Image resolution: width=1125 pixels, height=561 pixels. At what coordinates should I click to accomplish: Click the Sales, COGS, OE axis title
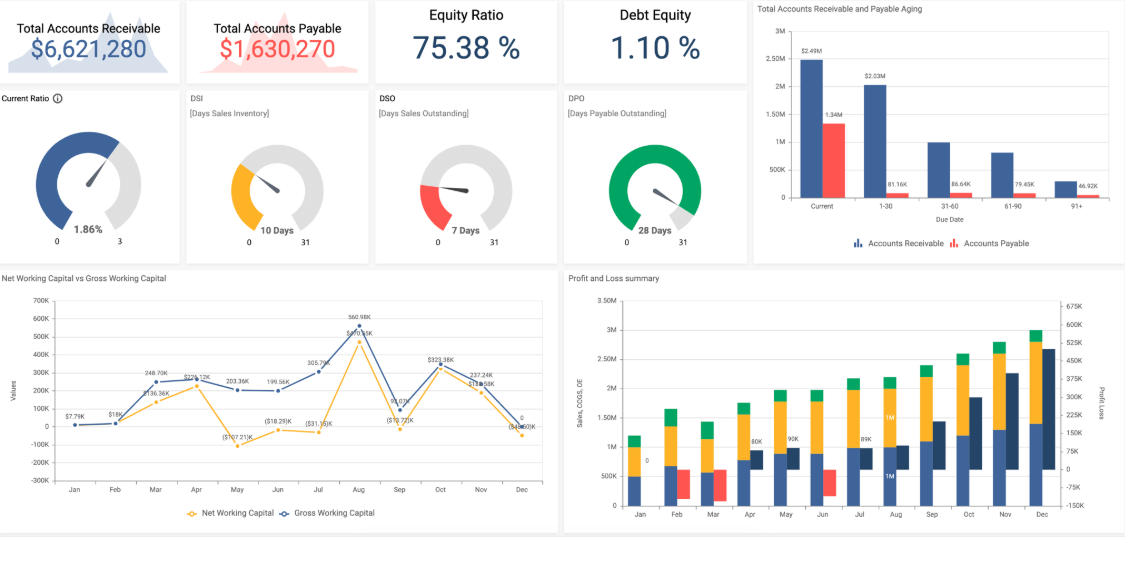point(580,403)
